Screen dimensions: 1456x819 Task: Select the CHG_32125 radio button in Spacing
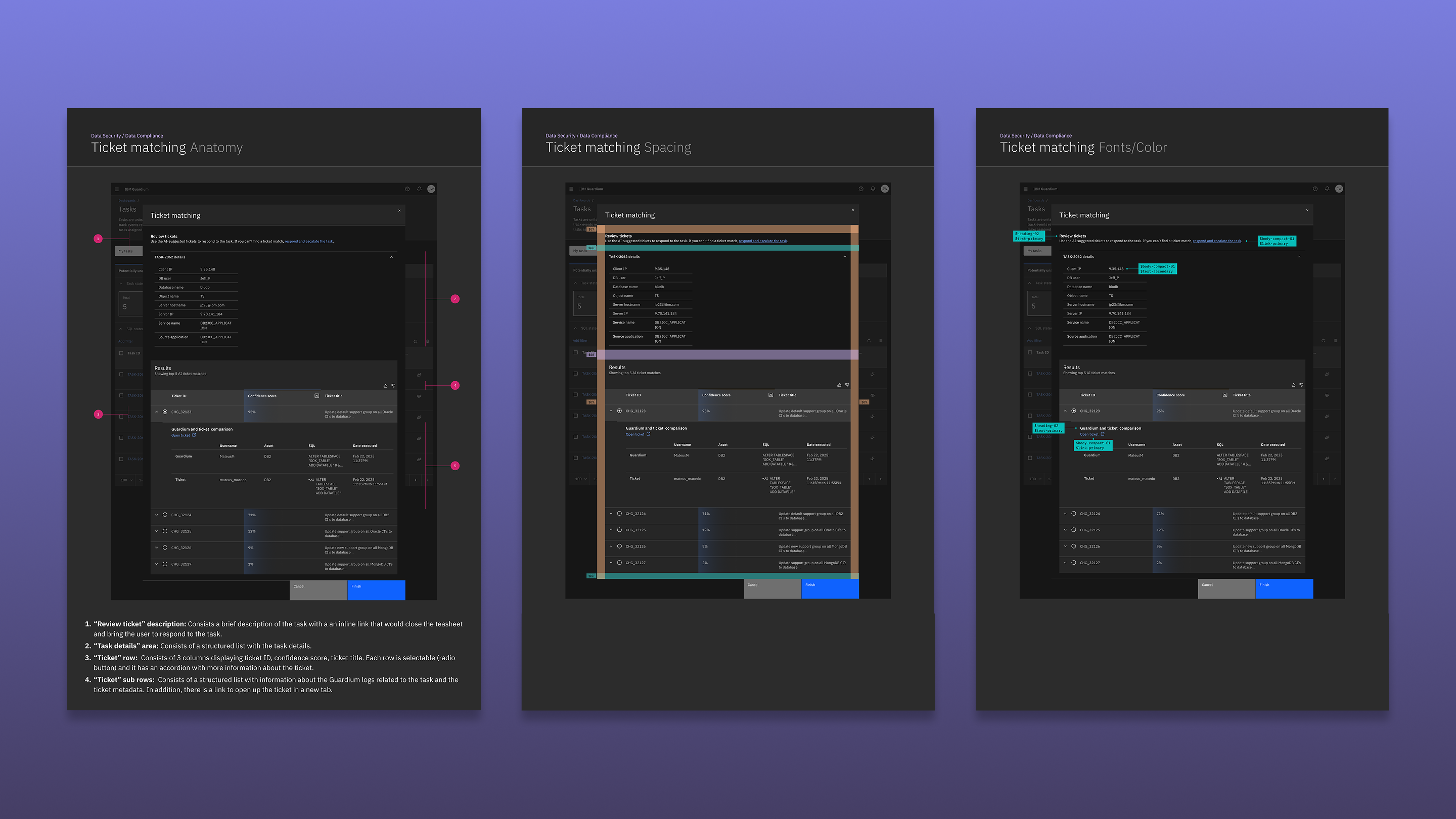point(619,530)
